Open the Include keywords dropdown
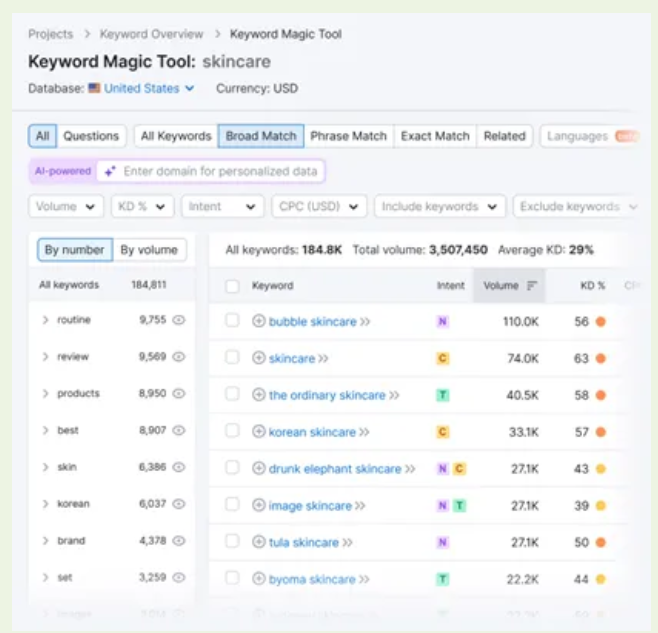This screenshot has height=633, width=658. tap(440, 207)
